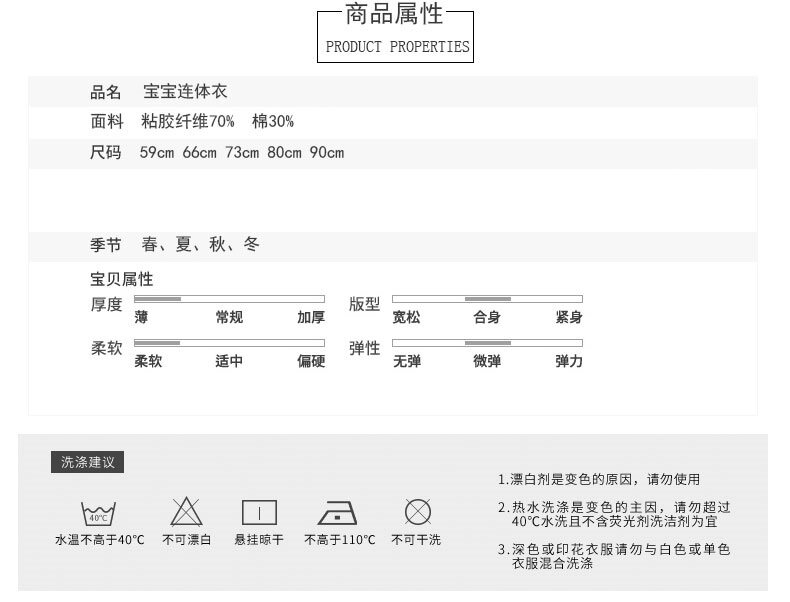Click the 弹力 elasticity label
The image size is (790, 602).
(x=569, y=361)
